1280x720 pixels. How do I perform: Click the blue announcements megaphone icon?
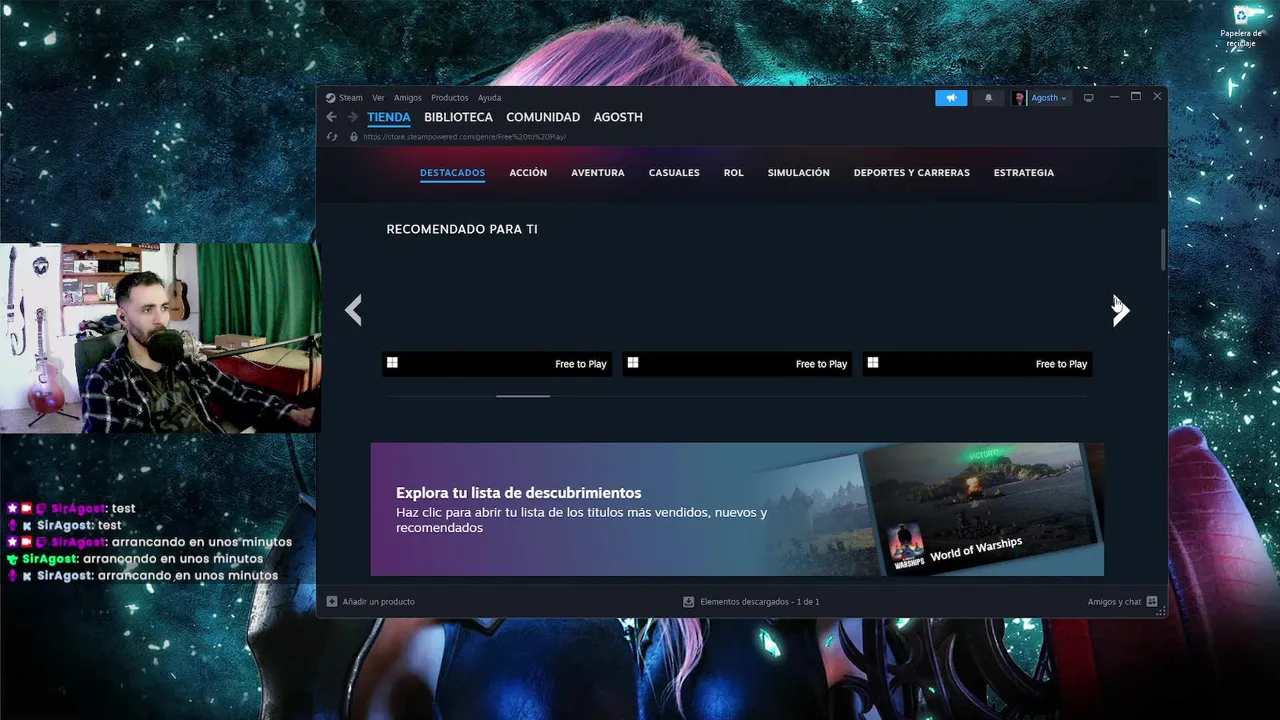pyautogui.click(x=951, y=98)
